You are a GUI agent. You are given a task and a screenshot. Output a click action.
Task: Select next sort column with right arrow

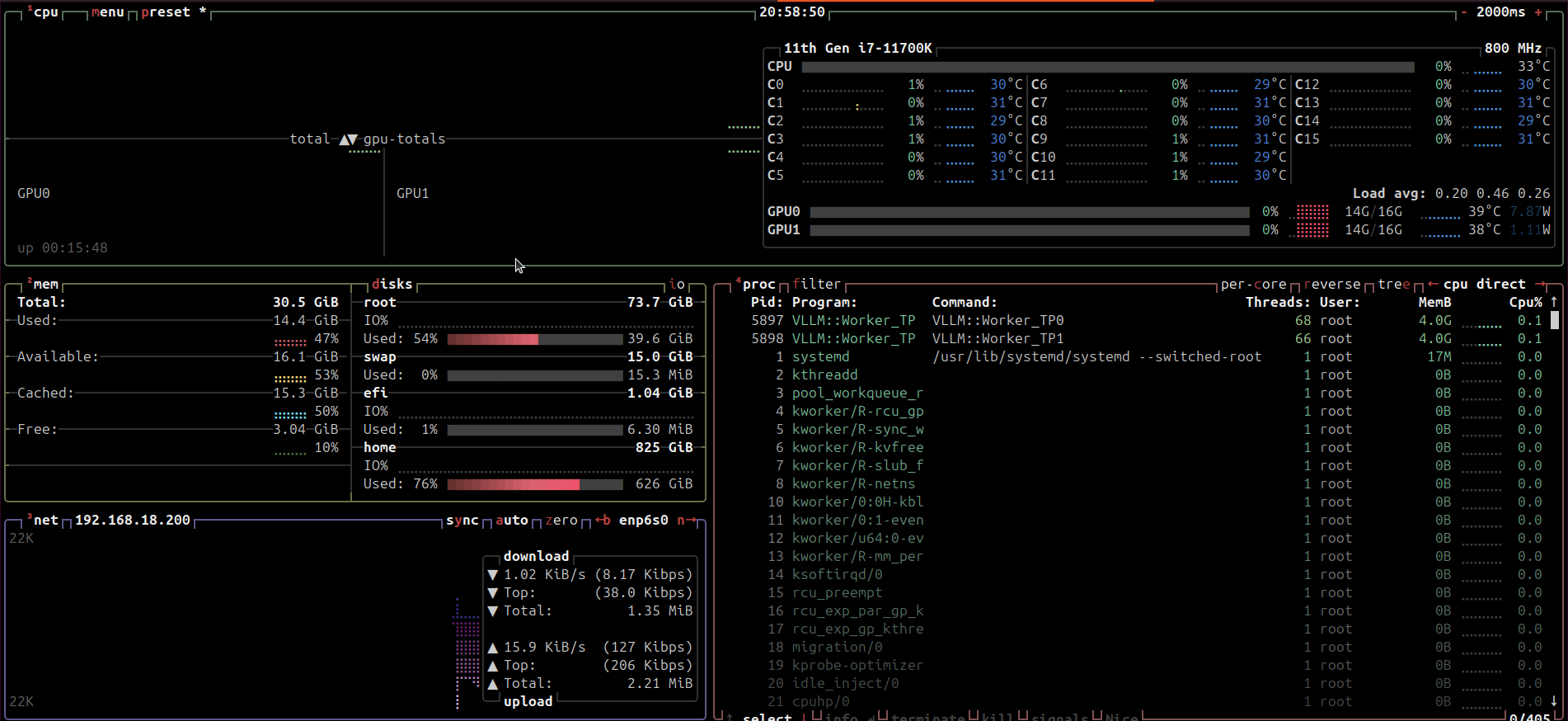point(1540,284)
